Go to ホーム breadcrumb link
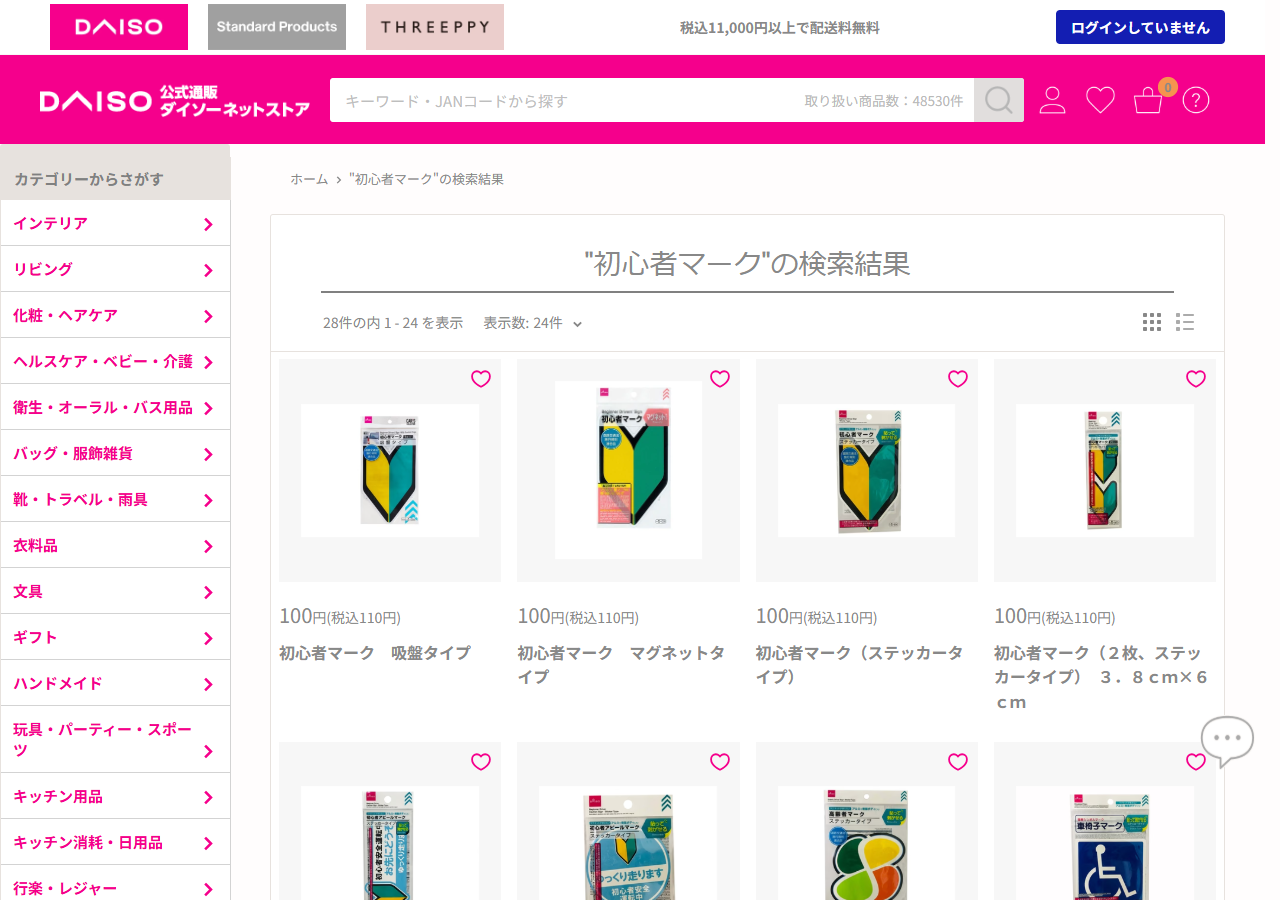The width and height of the screenshot is (1280, 900). pos(309,179)
